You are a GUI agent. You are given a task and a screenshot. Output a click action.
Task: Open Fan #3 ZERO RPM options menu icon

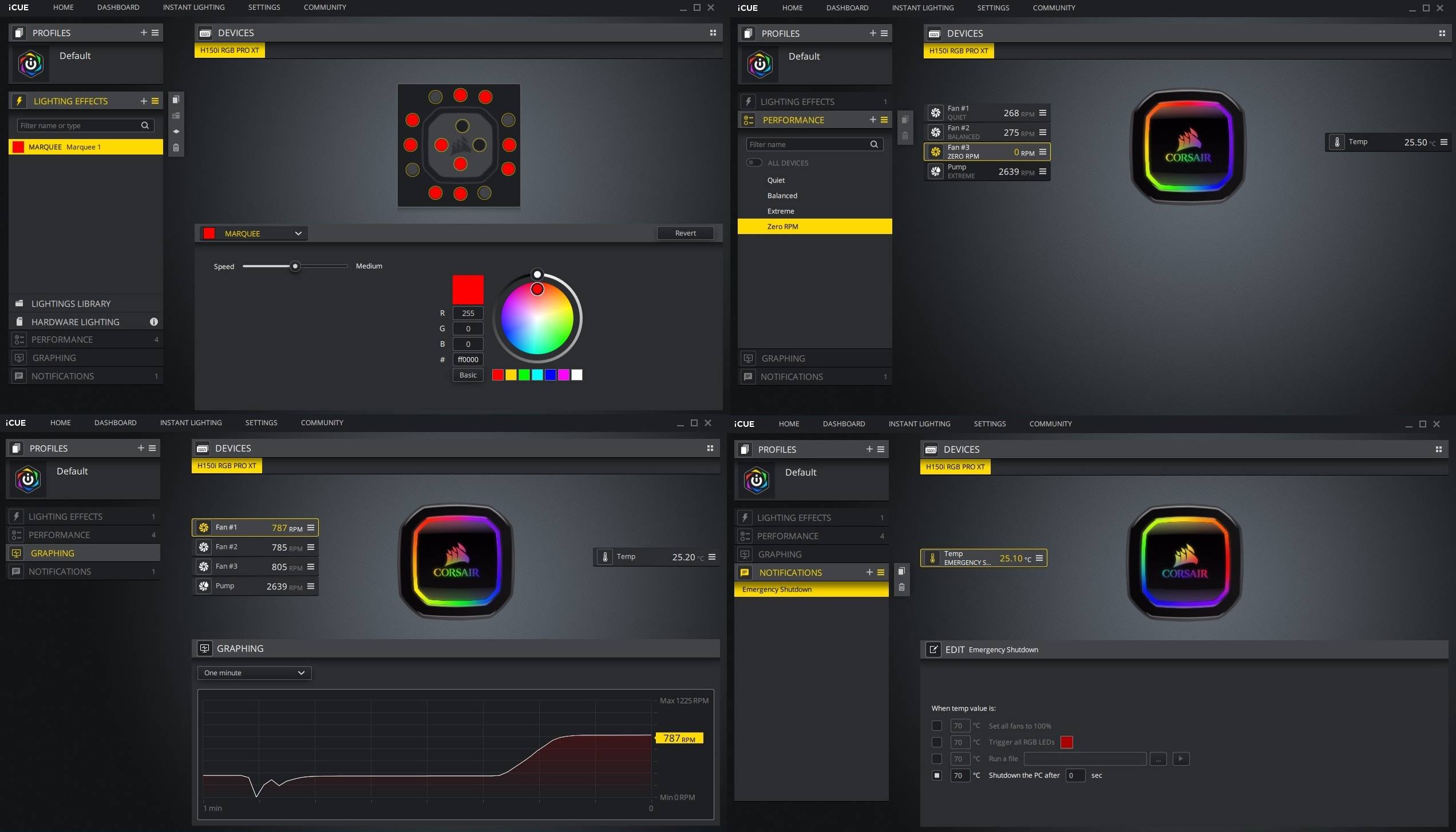pos(1043,152)
